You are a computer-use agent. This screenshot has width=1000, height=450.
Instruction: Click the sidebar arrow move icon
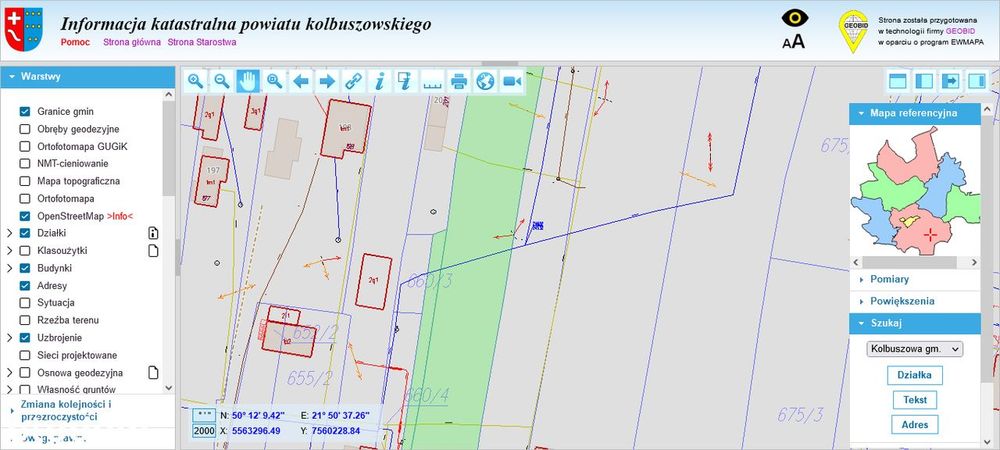coord(950,81)
